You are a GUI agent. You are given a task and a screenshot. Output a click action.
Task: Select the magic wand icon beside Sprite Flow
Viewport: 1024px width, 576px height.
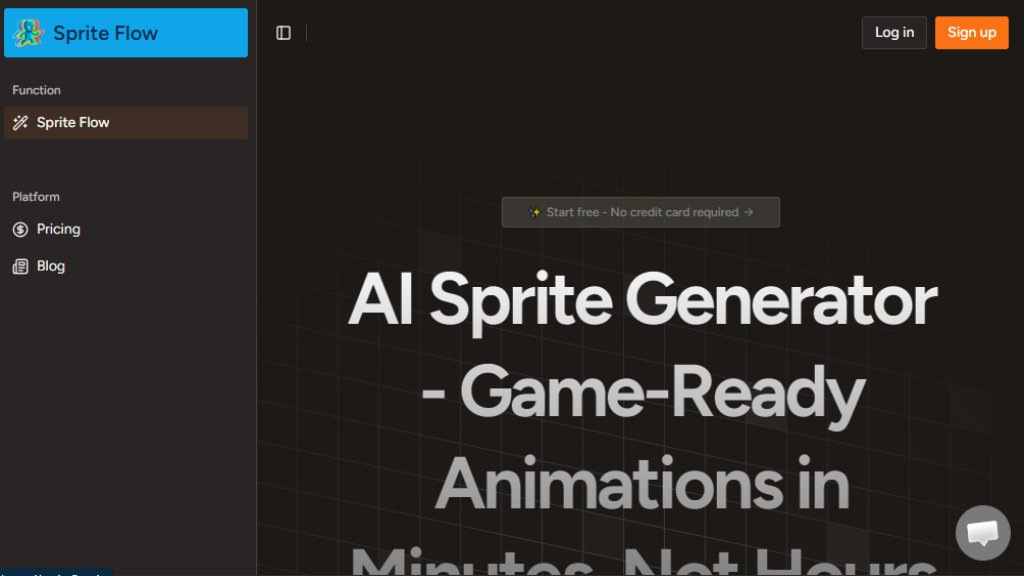20,122
